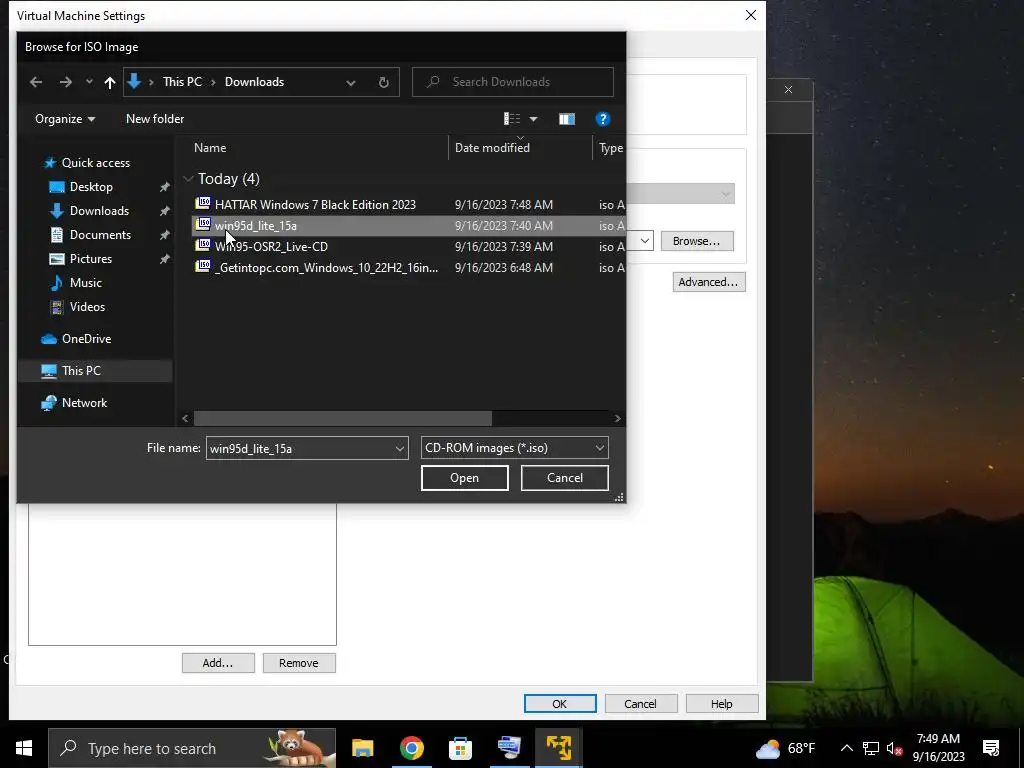
Task: Click Open to load the ISO
Action: 464,478
